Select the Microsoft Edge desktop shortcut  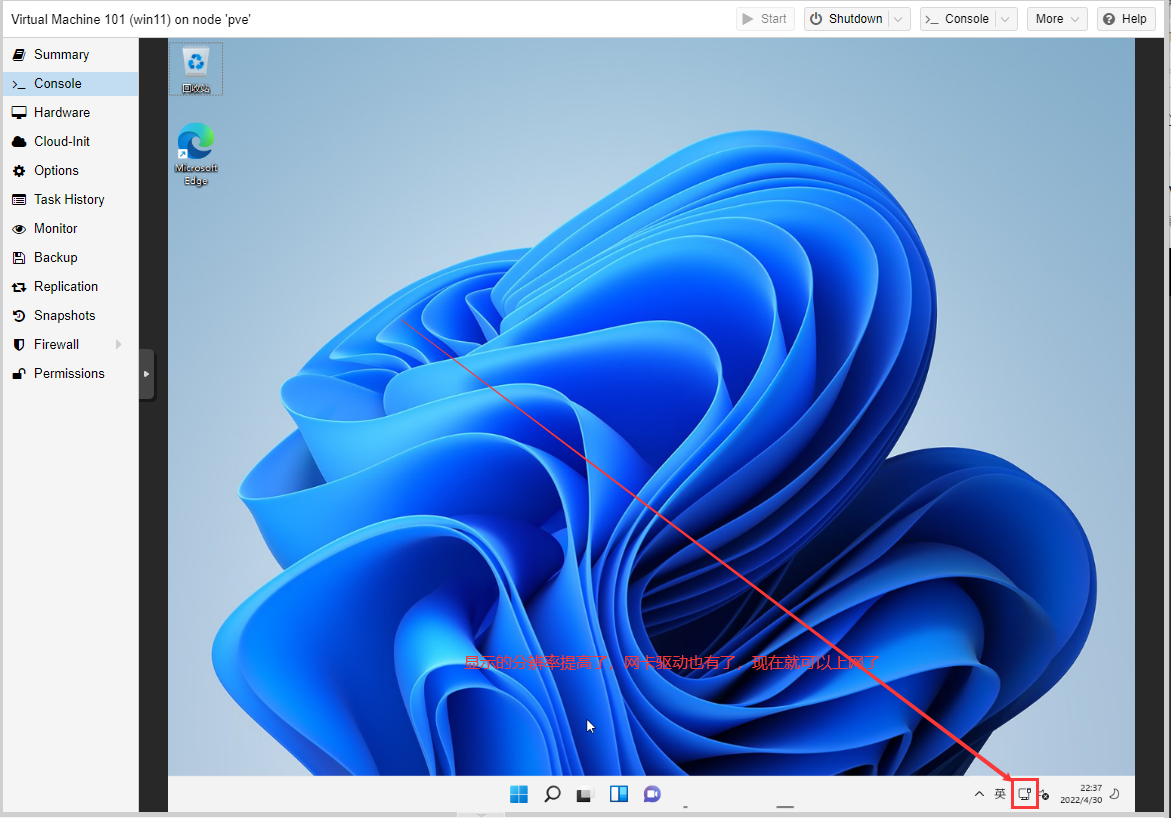click(x=196, y=154)
